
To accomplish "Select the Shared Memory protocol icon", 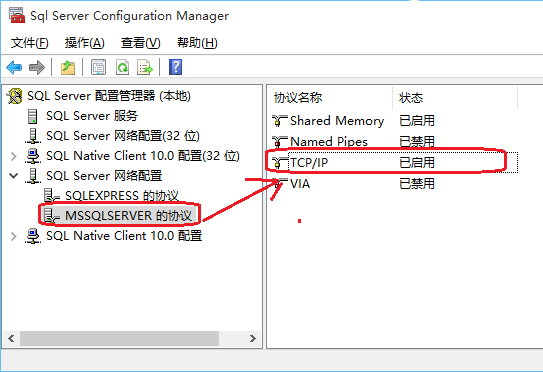I will [279, 121].
